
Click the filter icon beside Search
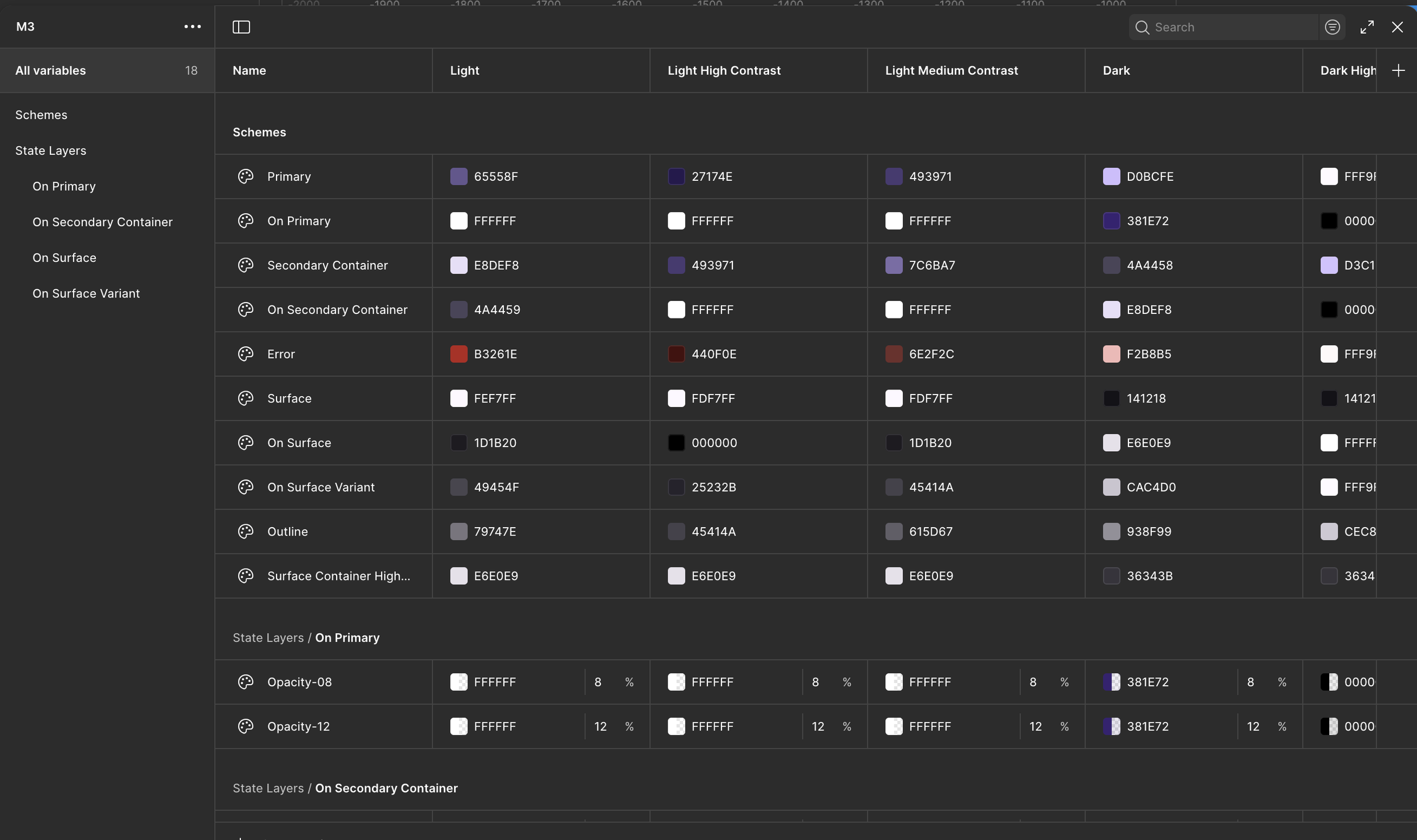click(1332, 27)
